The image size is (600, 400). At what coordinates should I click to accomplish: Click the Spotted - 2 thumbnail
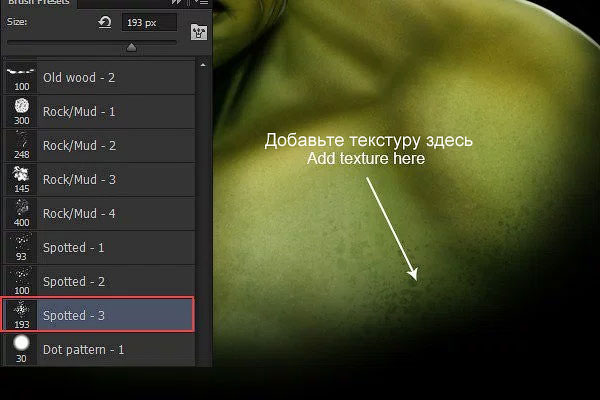pos(21,281)
